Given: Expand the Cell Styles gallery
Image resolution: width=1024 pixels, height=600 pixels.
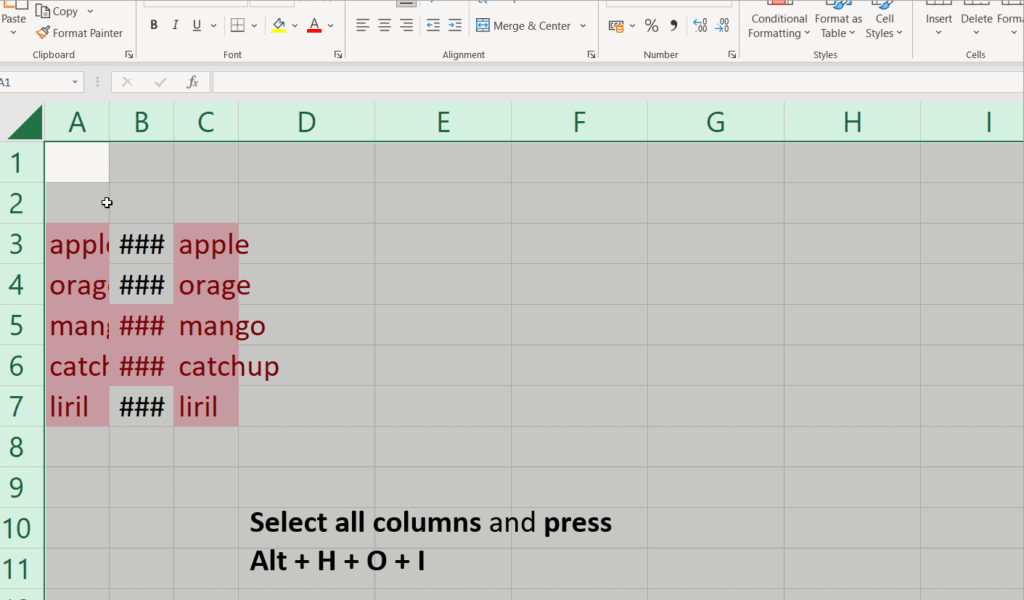Looking at the screenshot, I should [883, 26].
